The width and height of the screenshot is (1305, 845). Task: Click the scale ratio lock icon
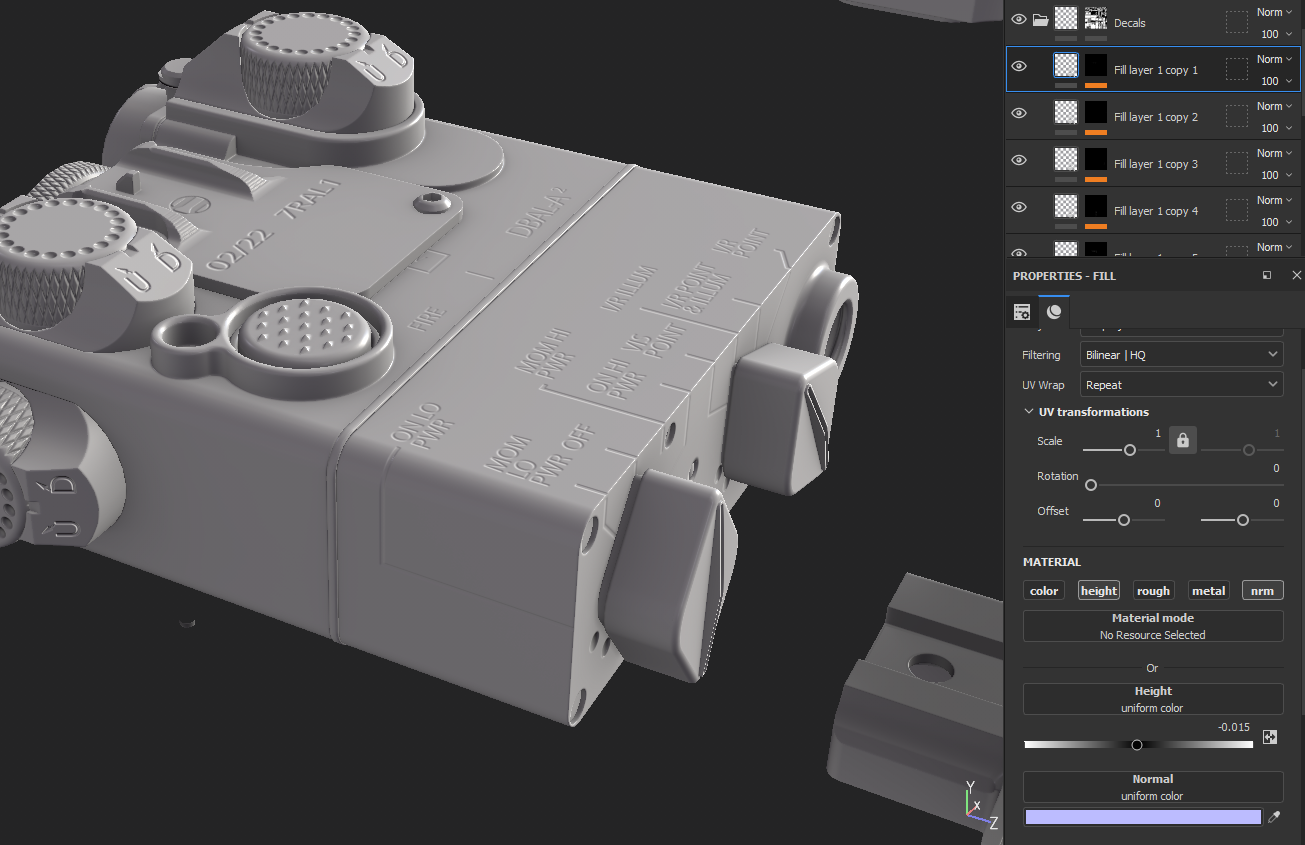click(x=1182, y=440)
